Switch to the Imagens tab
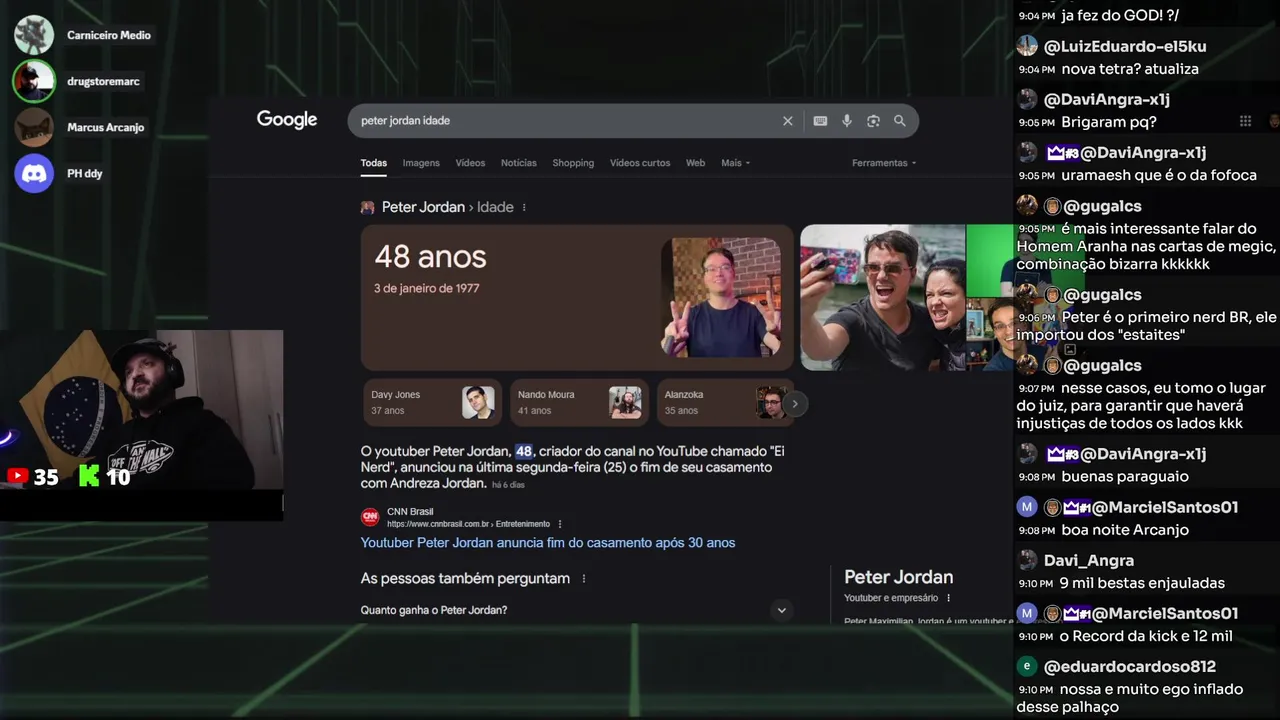The image size is (1280, 720). pos(421,163)
